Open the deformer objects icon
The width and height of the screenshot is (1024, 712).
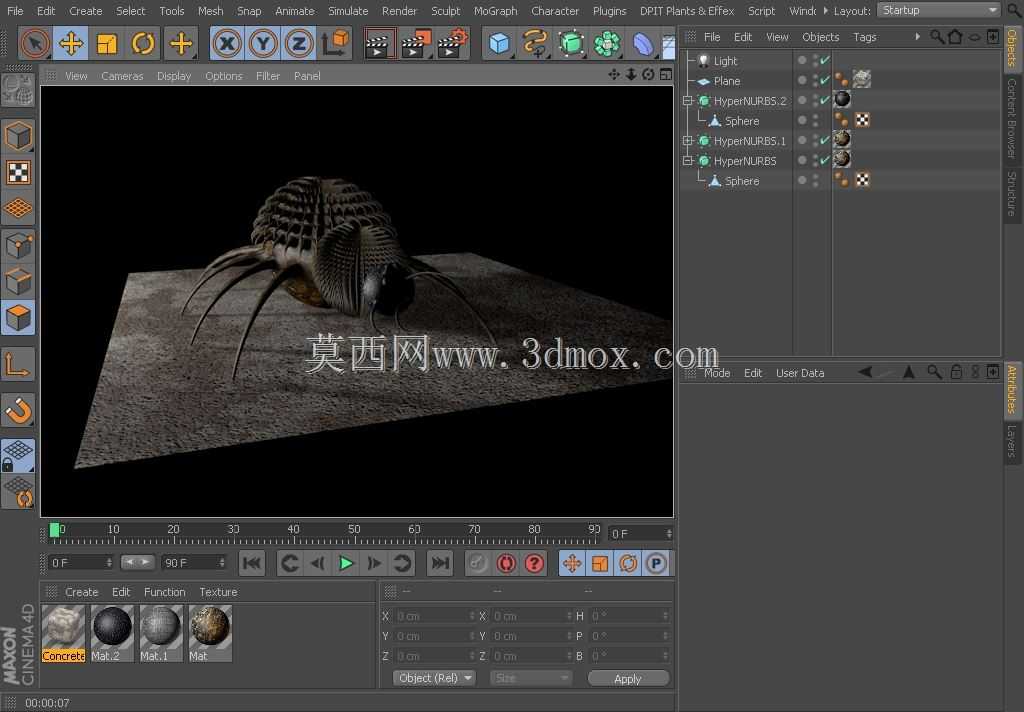click(643, 44)
